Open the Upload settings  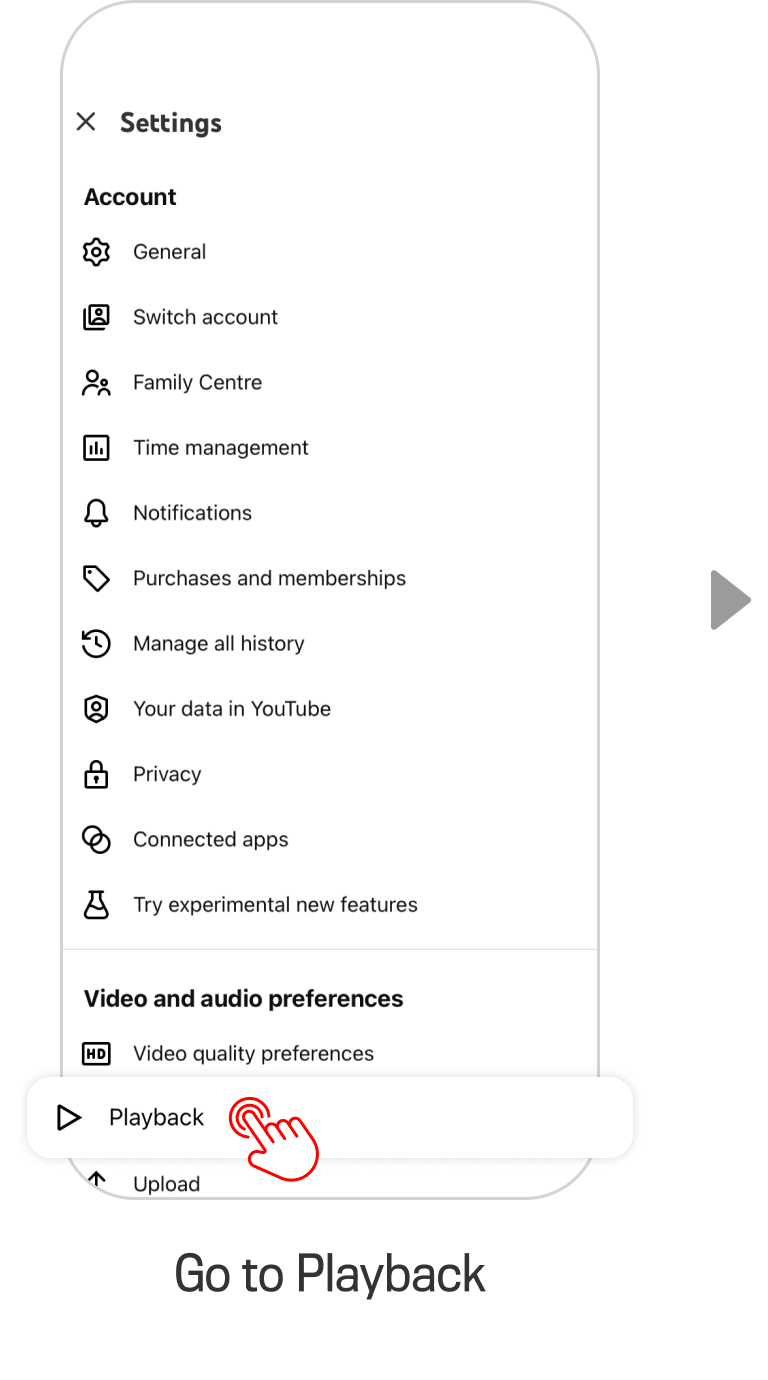[166, 1184]
